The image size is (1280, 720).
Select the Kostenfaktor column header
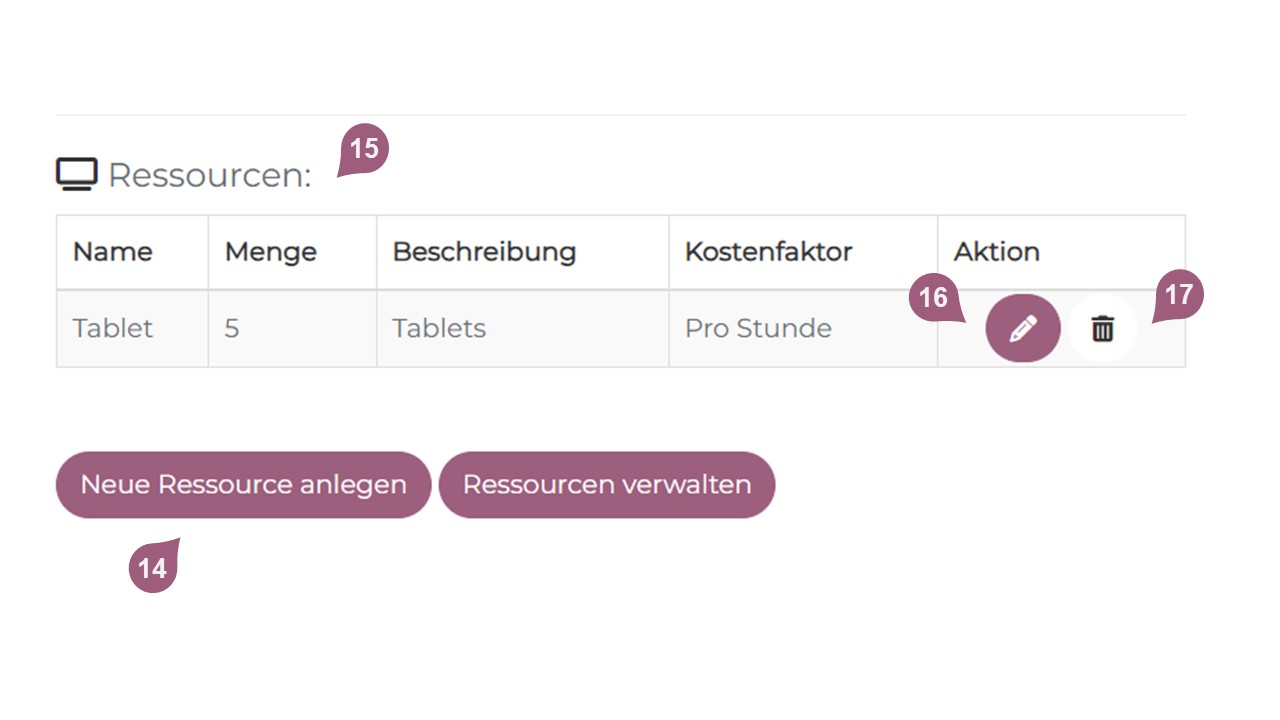point(768,252)
